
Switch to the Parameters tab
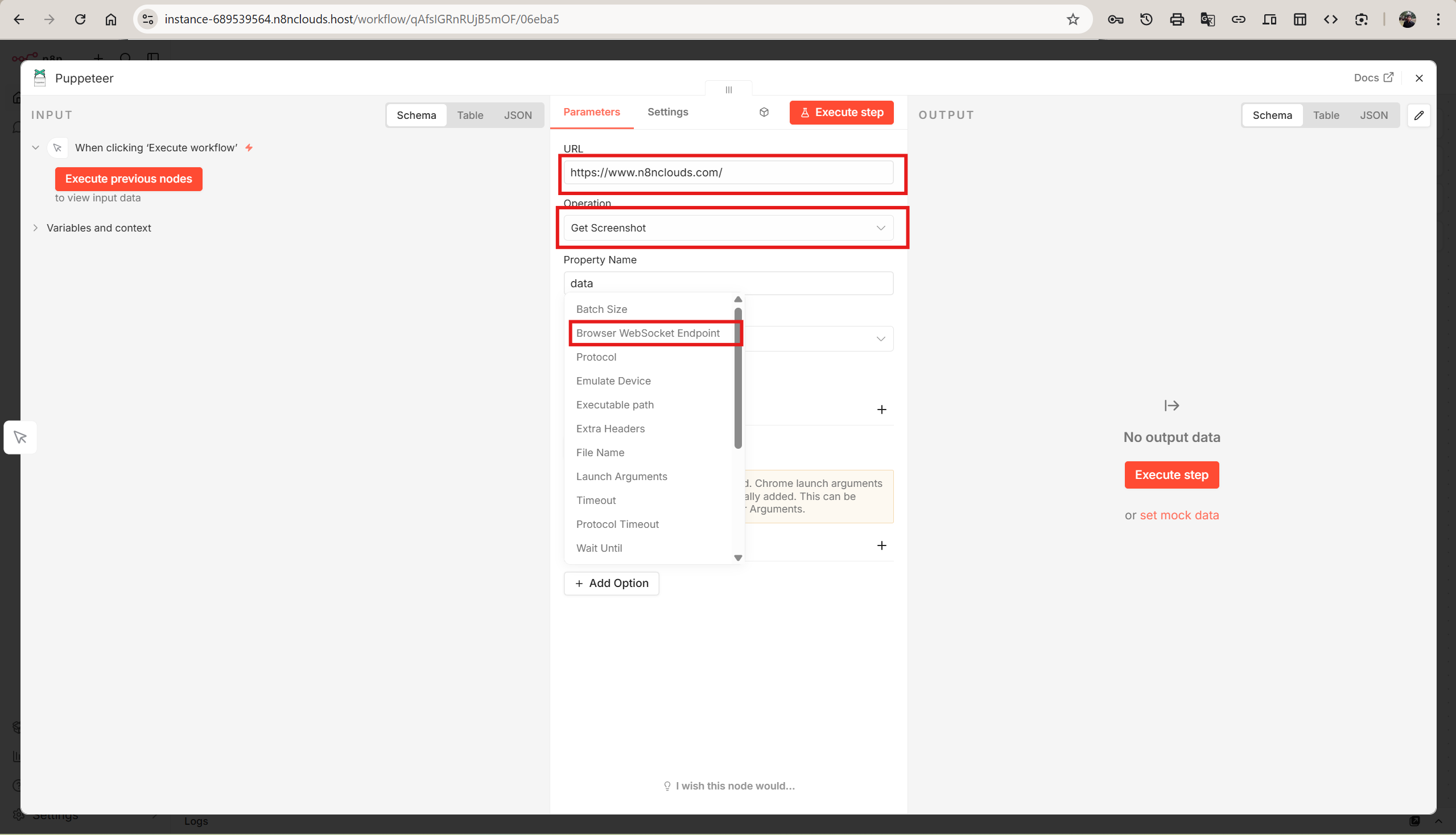point(592,113)
